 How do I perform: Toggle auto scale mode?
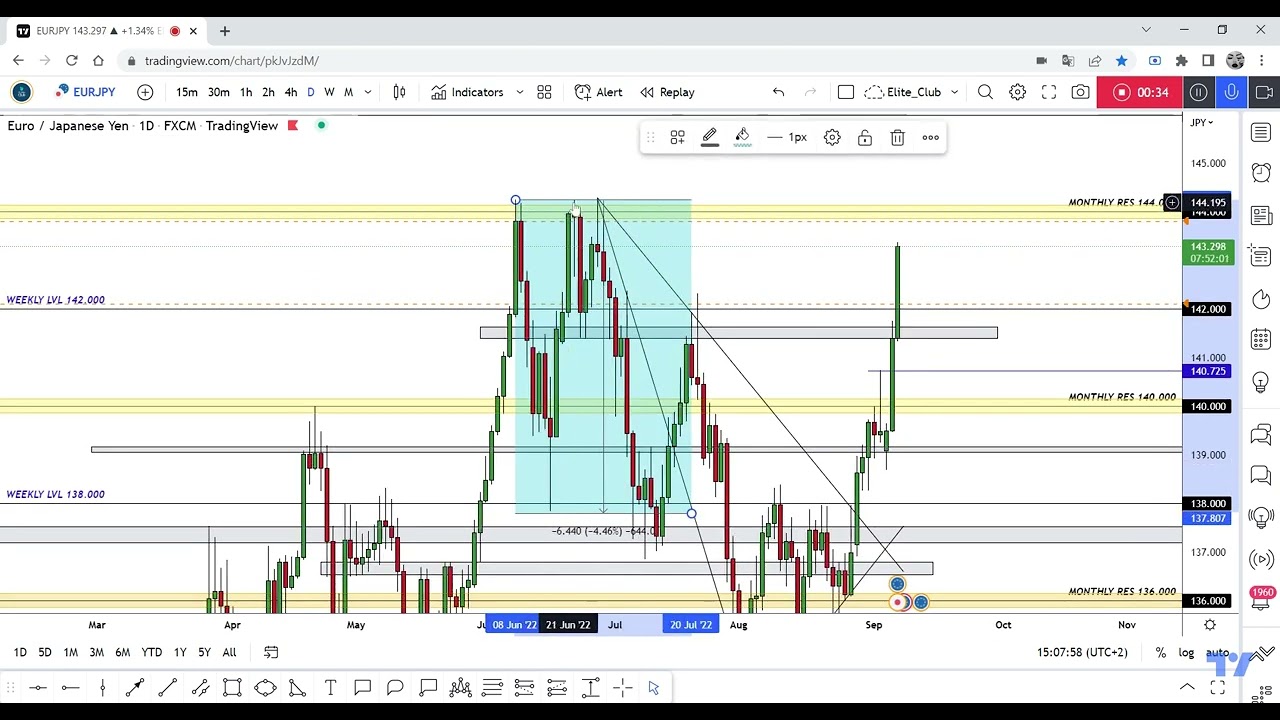1217,652
